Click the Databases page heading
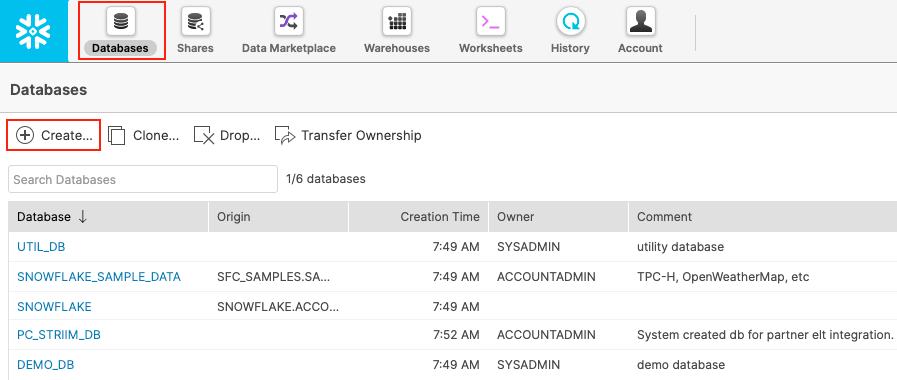897x380 pixels. pos(49,90)
